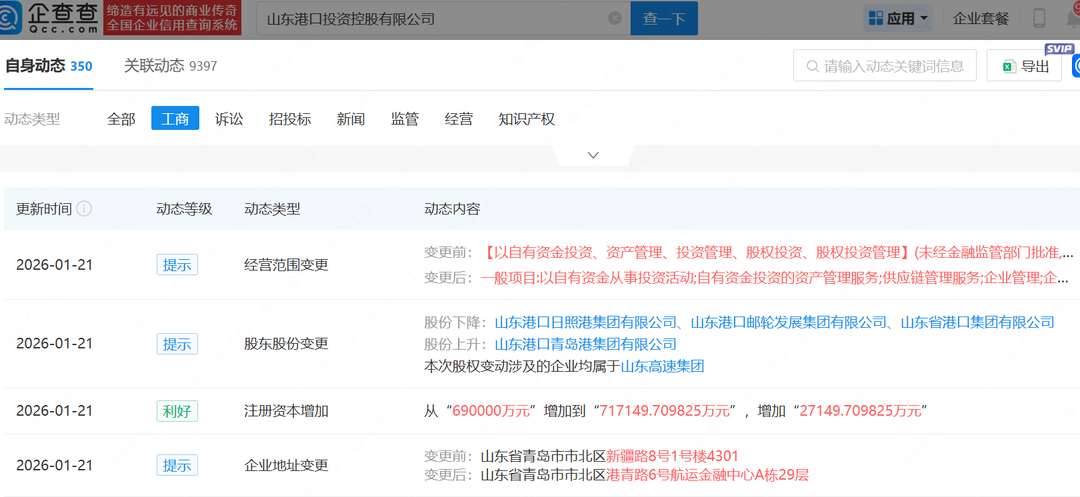Viewport: 1080px width, 497px height.
Task: Click the info icon beside 更新时间
Action: [85, 209]
